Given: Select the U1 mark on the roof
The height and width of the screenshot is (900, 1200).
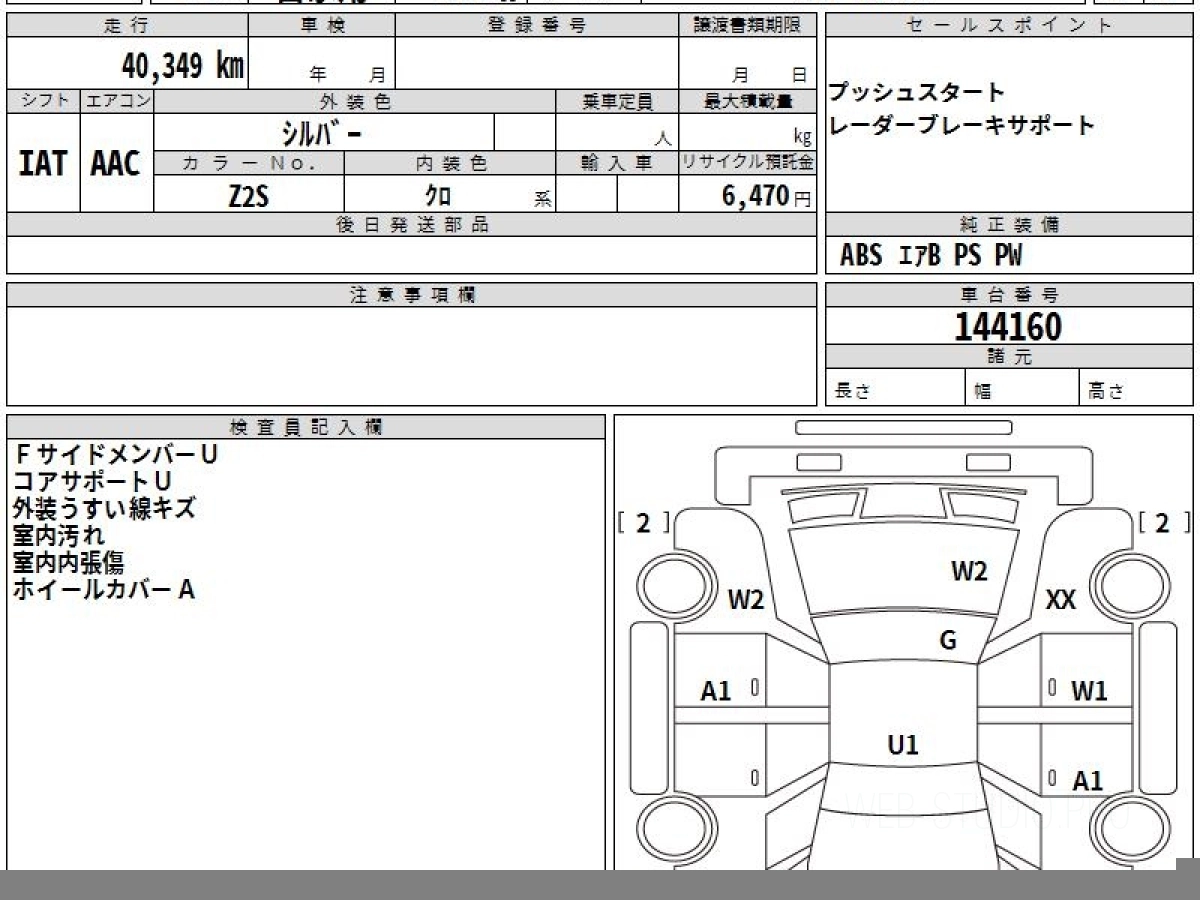Looking at the screenshot, I should click(903, 745).
